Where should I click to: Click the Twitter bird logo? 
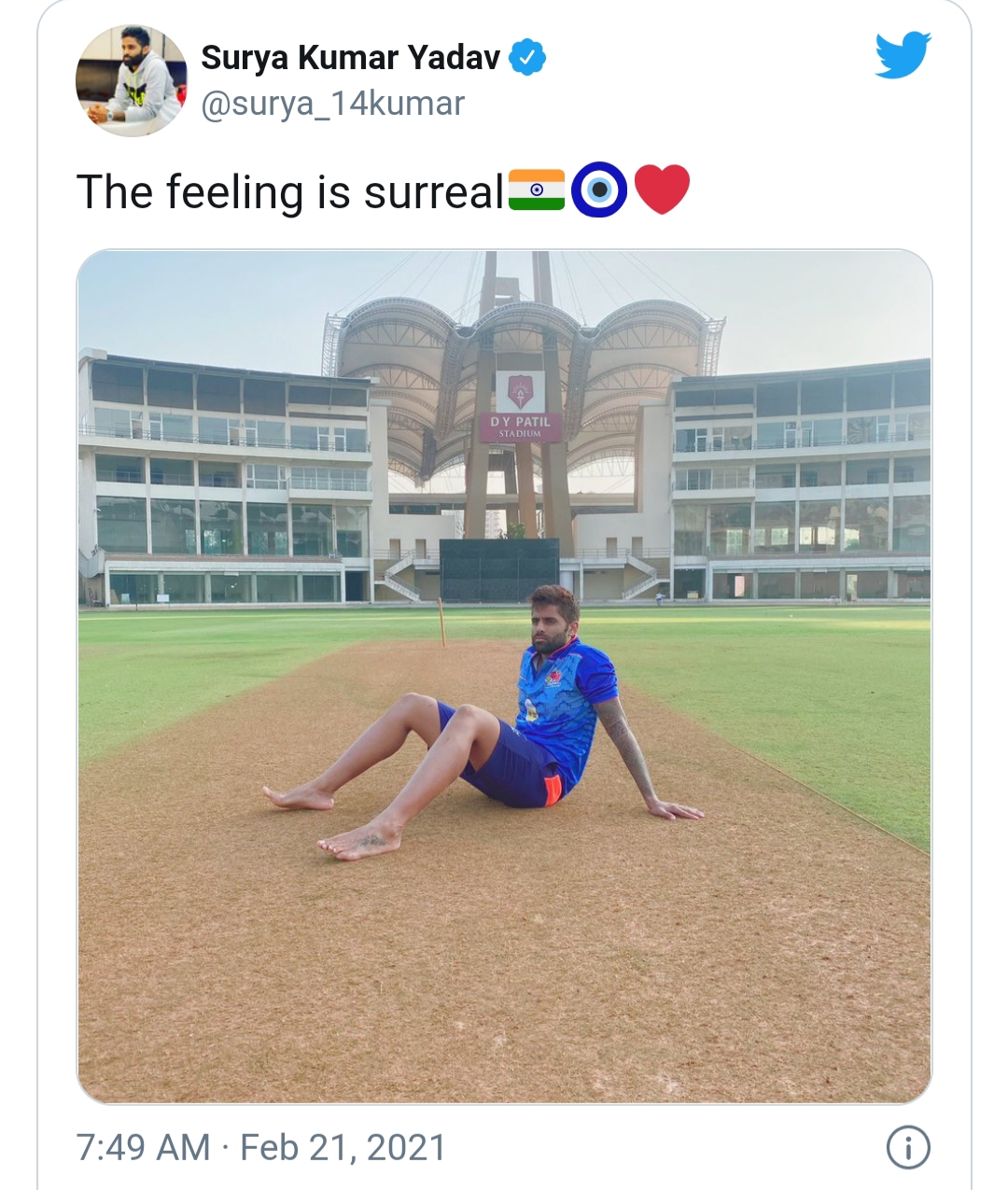click(903, 57)
